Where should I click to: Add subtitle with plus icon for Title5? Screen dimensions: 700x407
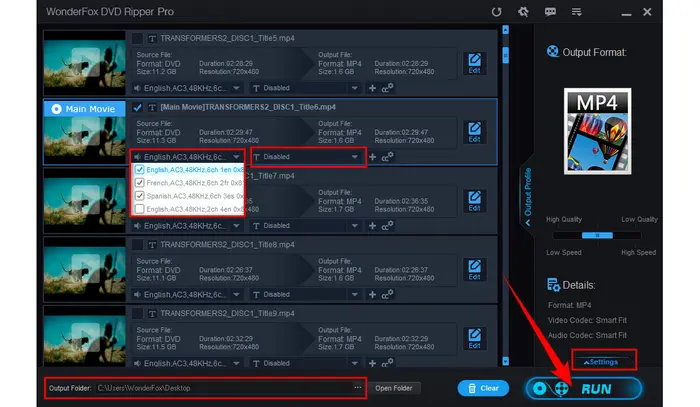372,88
